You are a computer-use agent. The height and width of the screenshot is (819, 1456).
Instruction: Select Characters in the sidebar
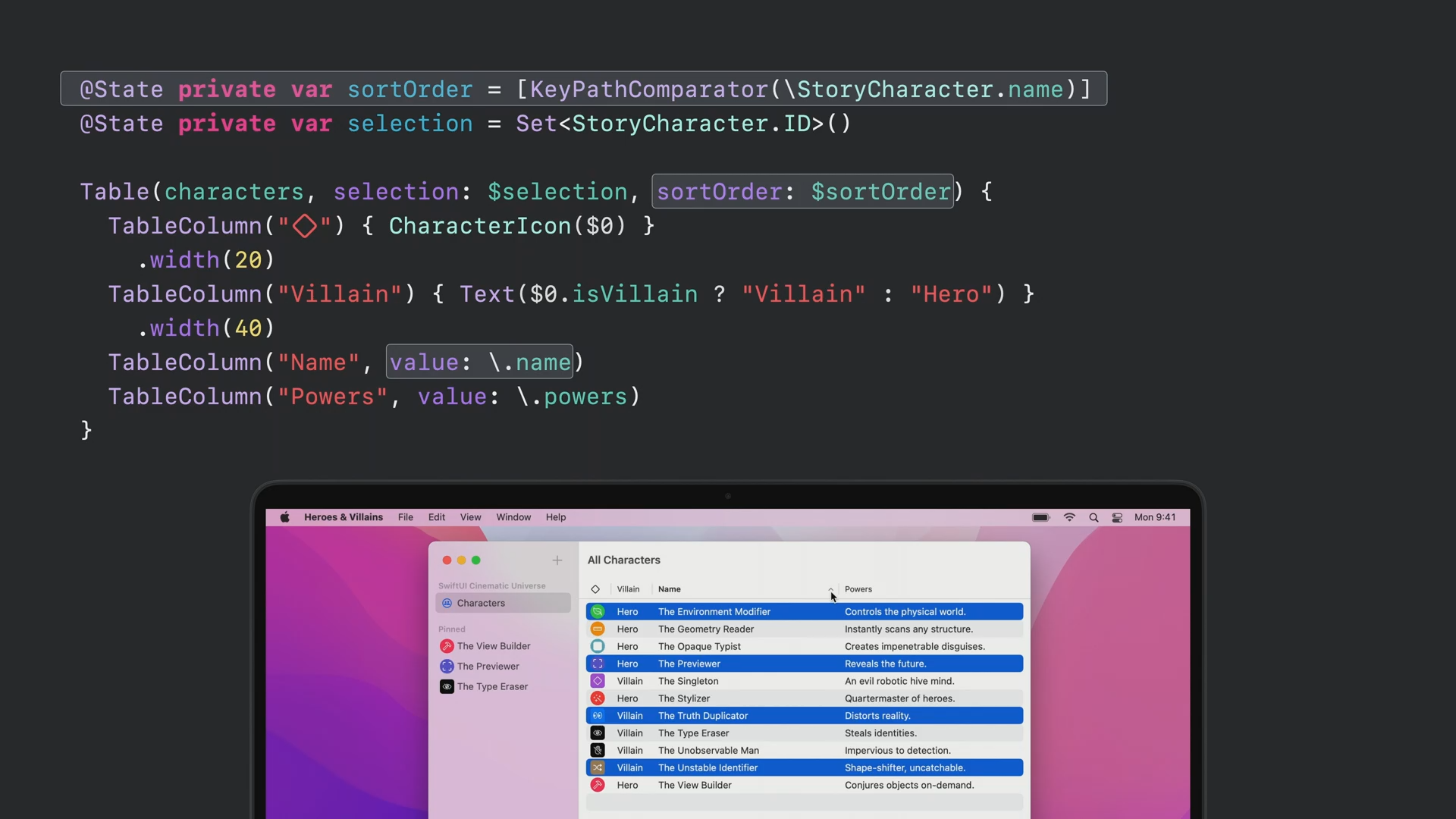pos(481,603)
